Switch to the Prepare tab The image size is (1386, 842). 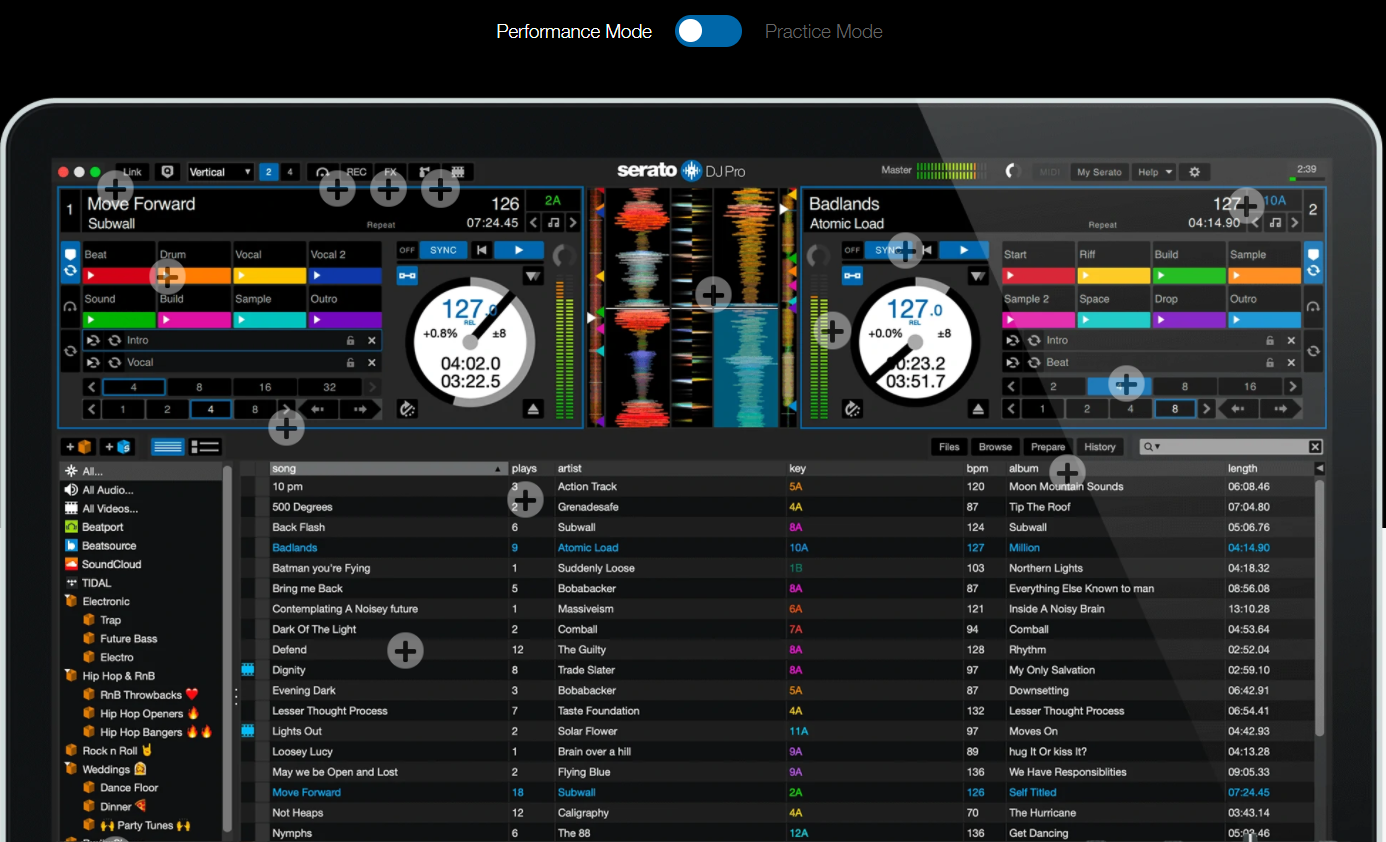(x=1048, y=447)
